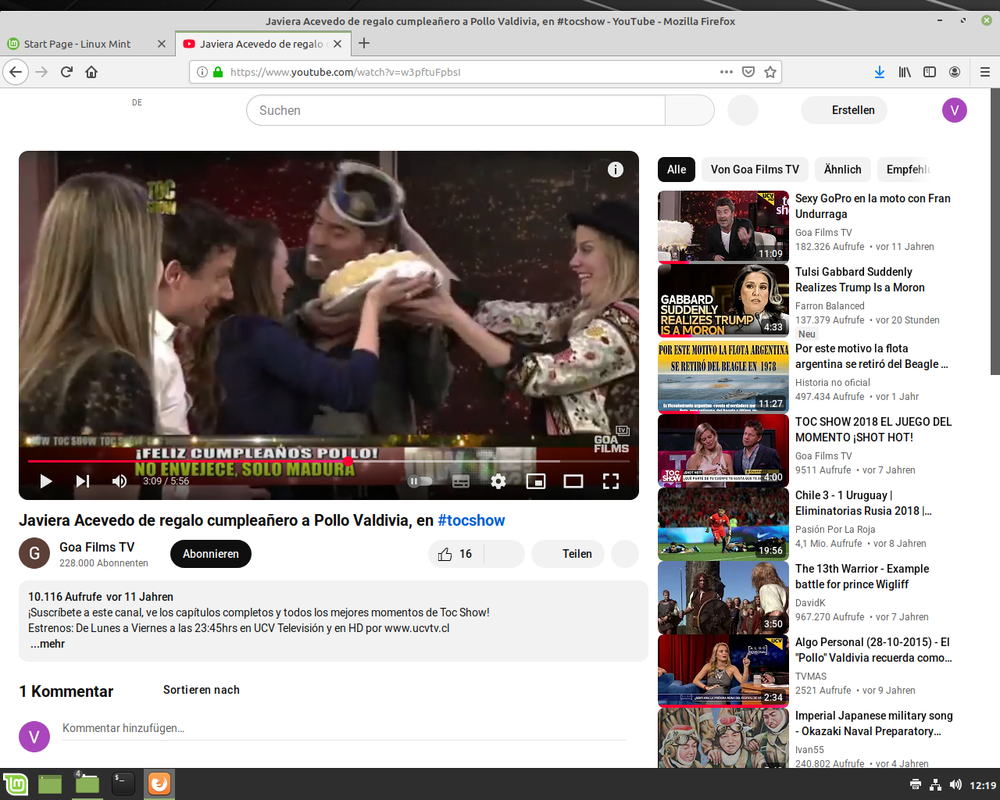Switch to theater mode view
This screenshot has height=800, width=1000.
(573, 481)
